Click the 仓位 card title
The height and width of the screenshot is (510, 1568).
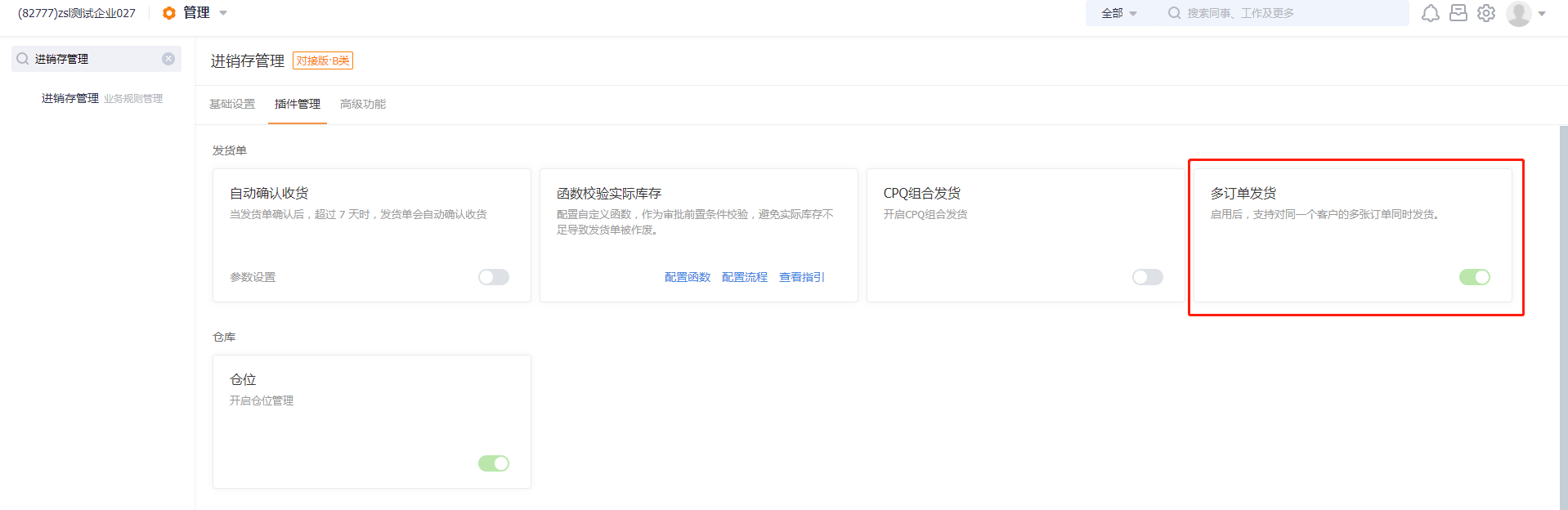(x=243, y=379)
